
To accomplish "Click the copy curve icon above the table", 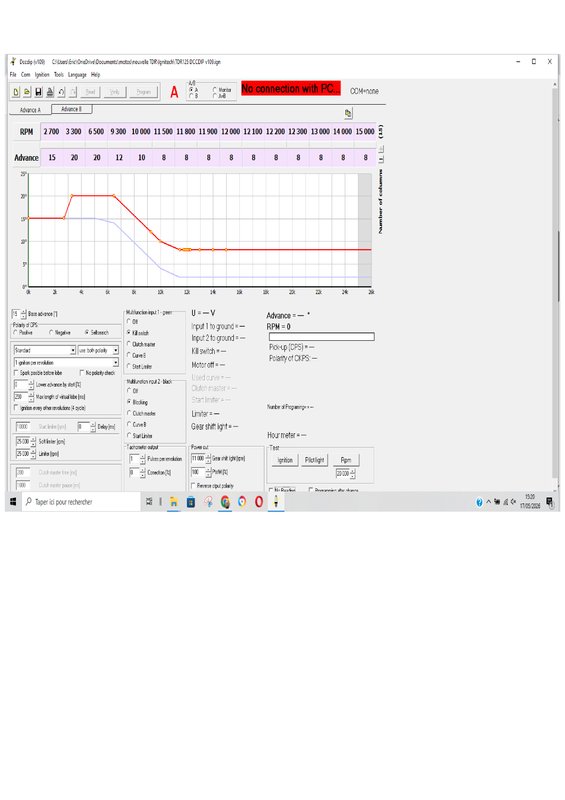I will click(x=348, y=113).
